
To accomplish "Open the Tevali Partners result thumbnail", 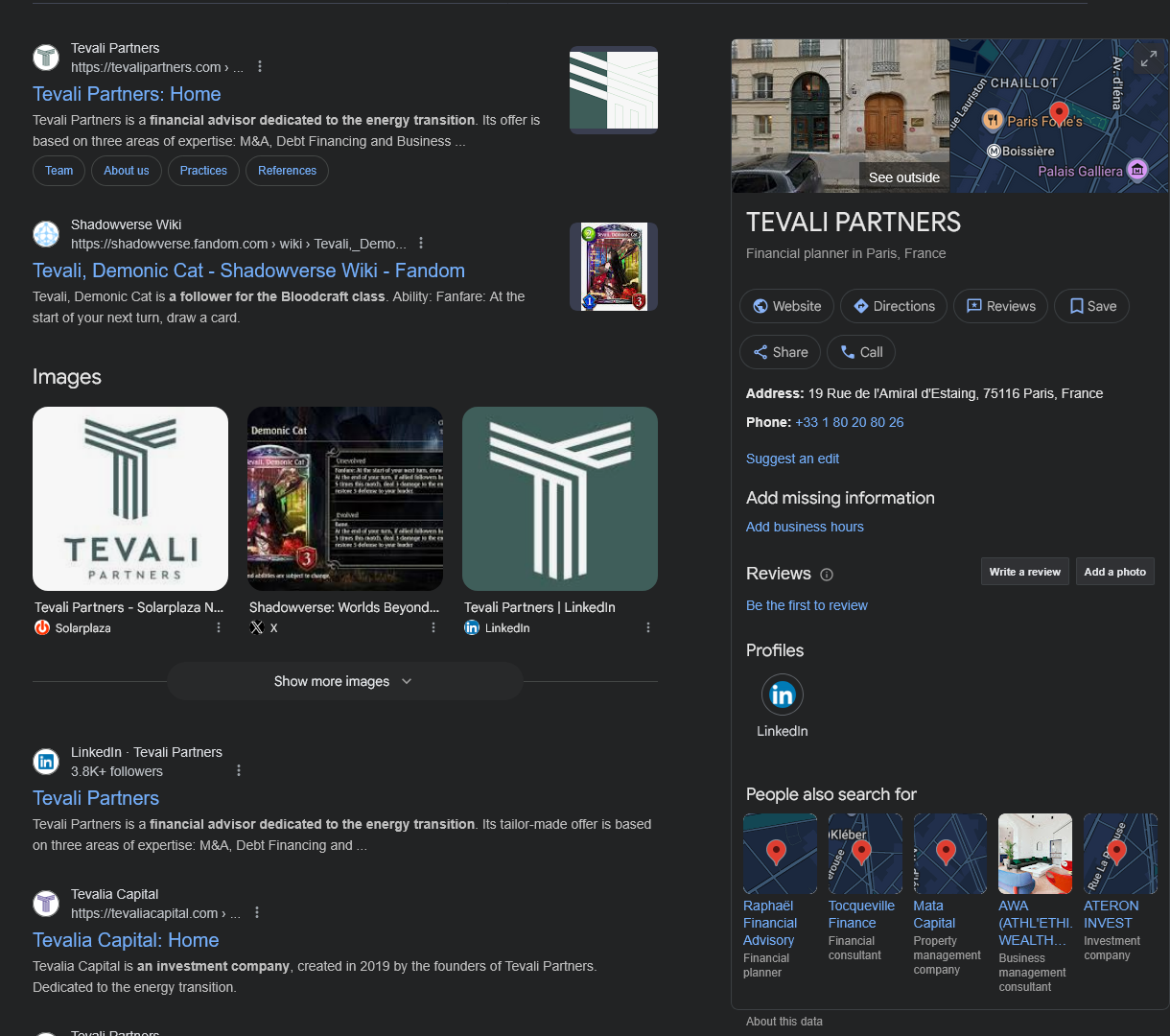I will pos(614,90).
